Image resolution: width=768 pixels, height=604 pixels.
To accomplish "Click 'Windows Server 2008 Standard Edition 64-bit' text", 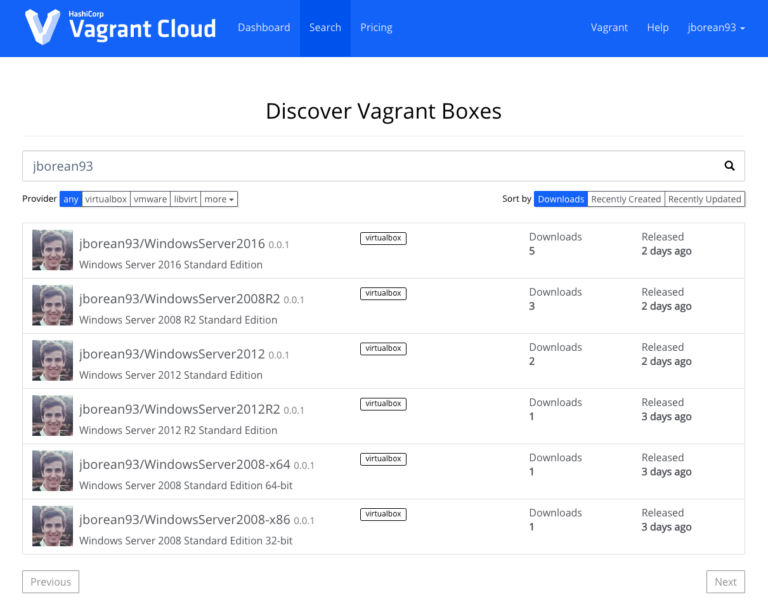I will click(186, 485).
